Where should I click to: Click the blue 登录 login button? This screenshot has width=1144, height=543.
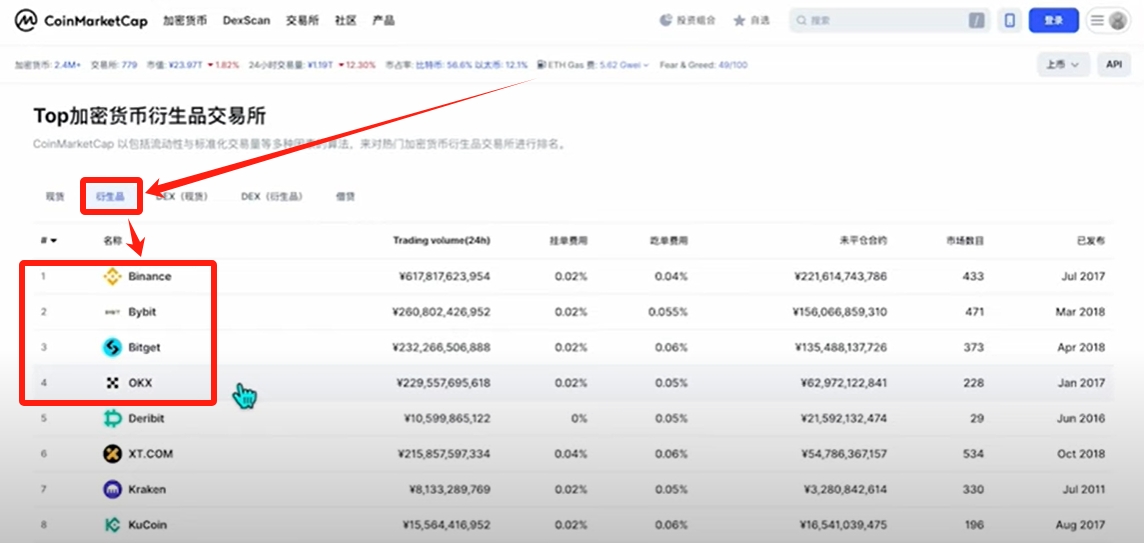click(x=1054, y=20)
